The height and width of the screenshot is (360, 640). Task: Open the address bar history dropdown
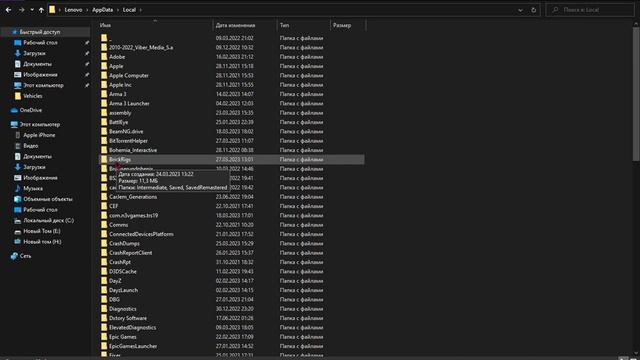pos(520,10)
